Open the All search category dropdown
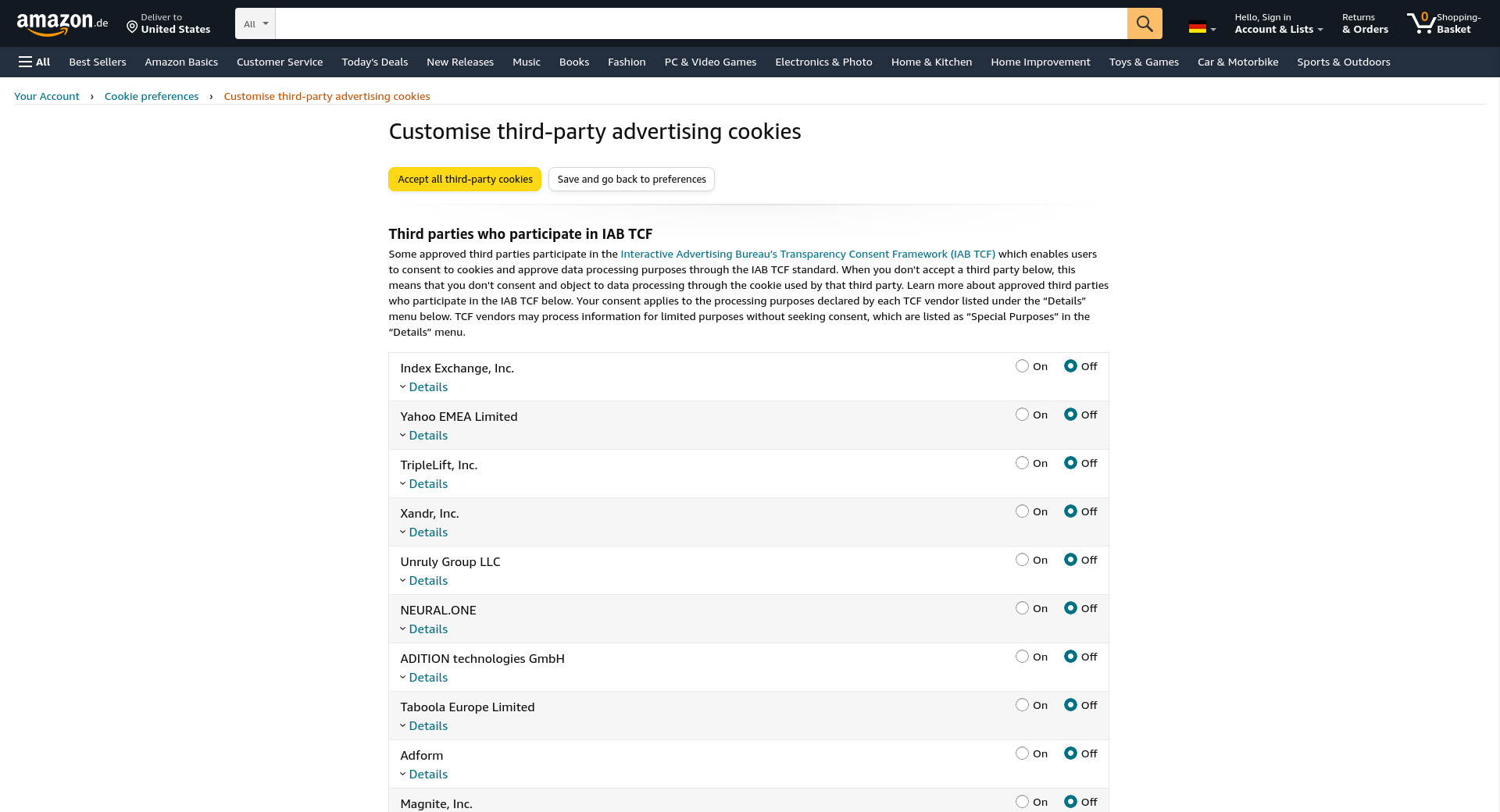Image resolution: width=1500 pixels, height=812 pixels. 255,23
